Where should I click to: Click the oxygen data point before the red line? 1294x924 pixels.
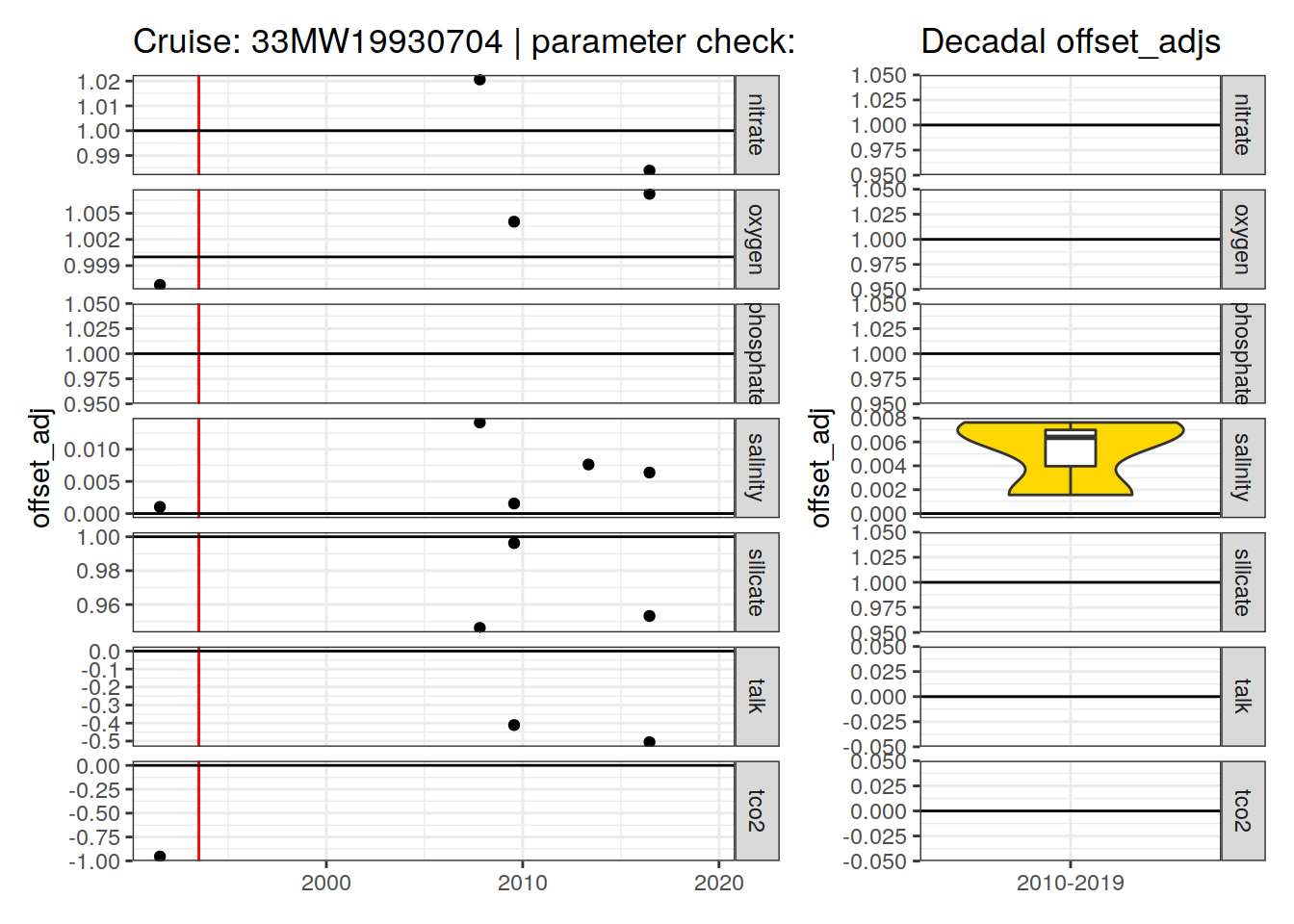pos(160,285)
